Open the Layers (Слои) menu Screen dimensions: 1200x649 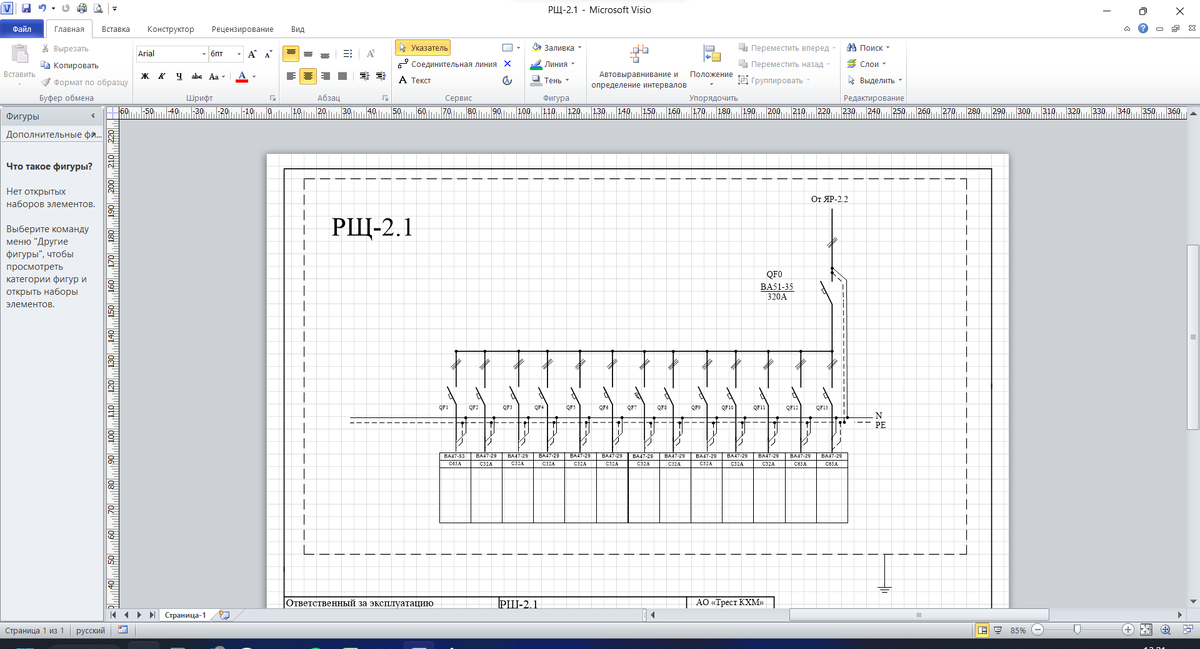[x=866, y=63]
